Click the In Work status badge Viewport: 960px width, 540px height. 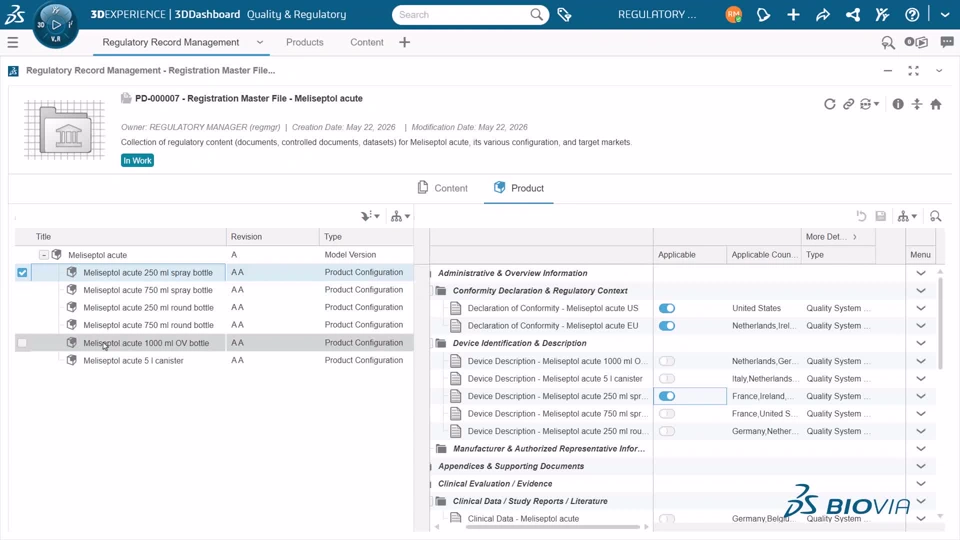pos(137,160)
